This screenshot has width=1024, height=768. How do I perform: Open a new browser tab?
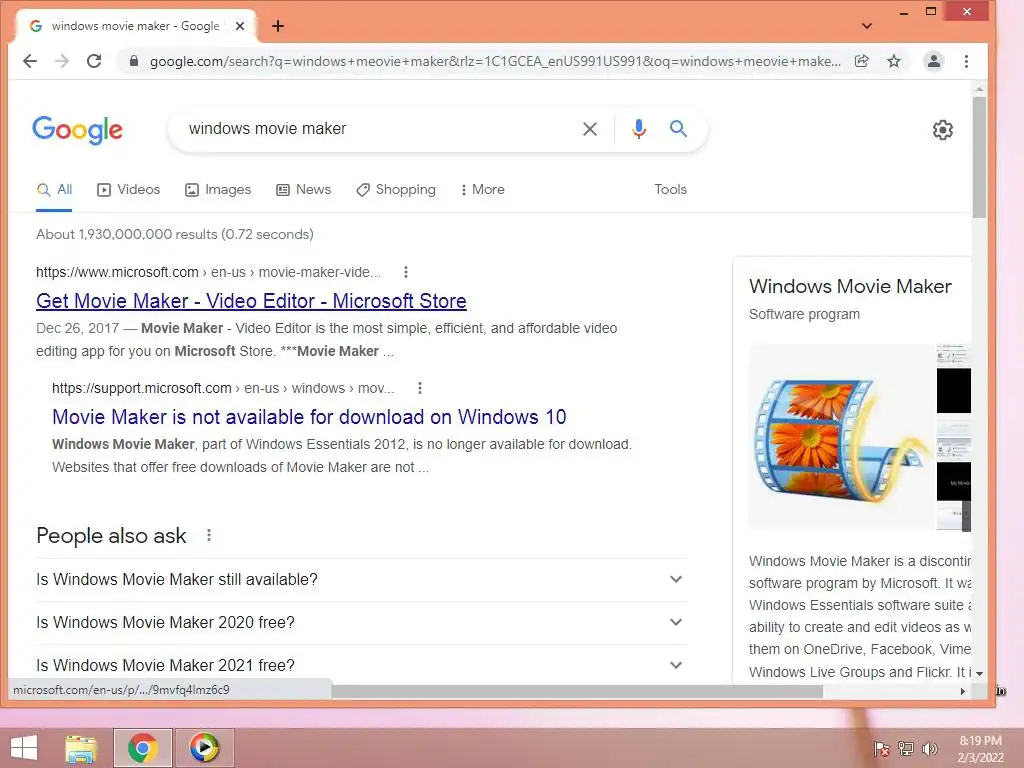[x=278, y=26]
